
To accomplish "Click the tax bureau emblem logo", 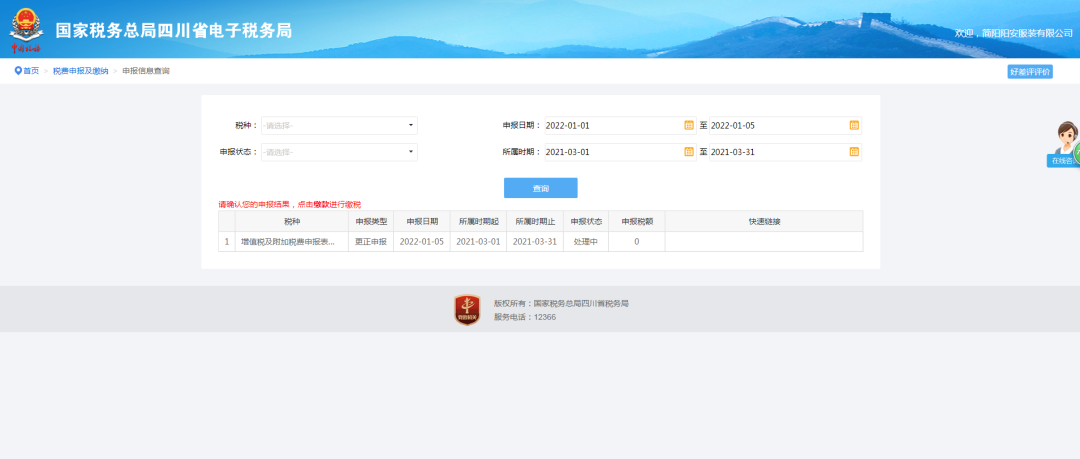I will pos(26,30).
